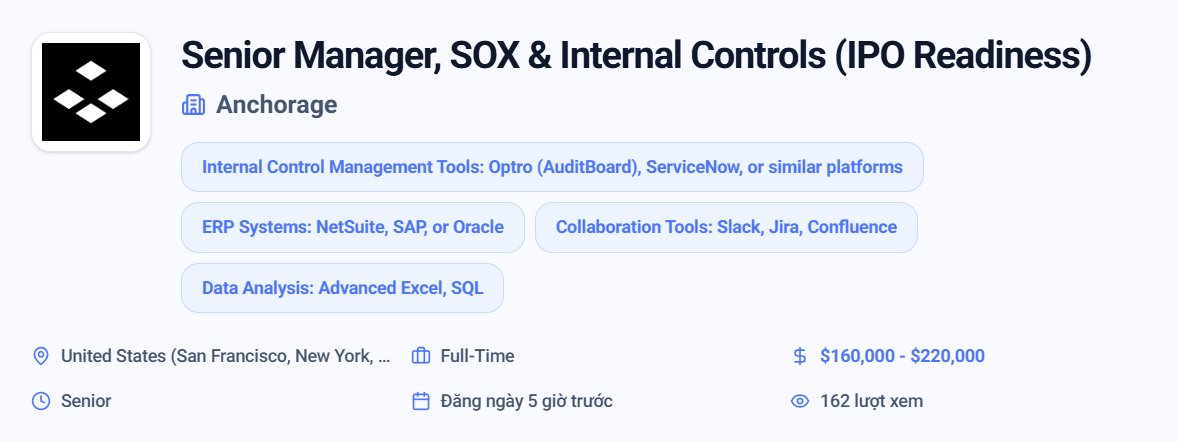This screenshot has height=442, width=1178.
Task: Click the dollar sign salary icon
Action: coord(800,356)
